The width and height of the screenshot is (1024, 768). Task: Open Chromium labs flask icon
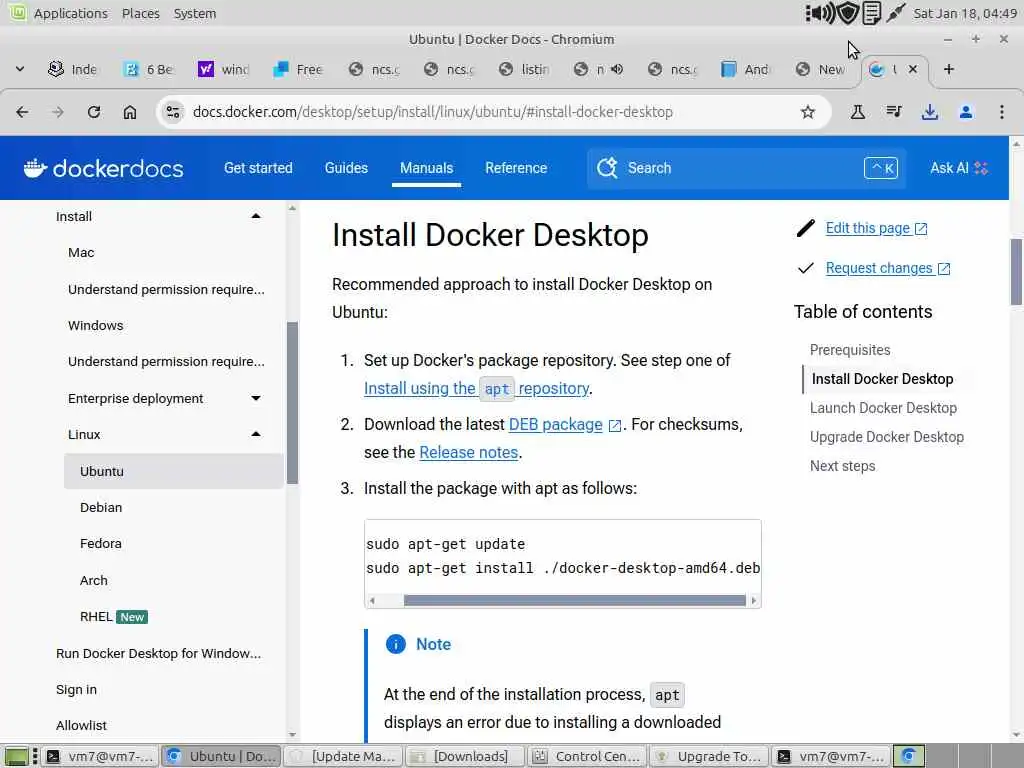858,112
